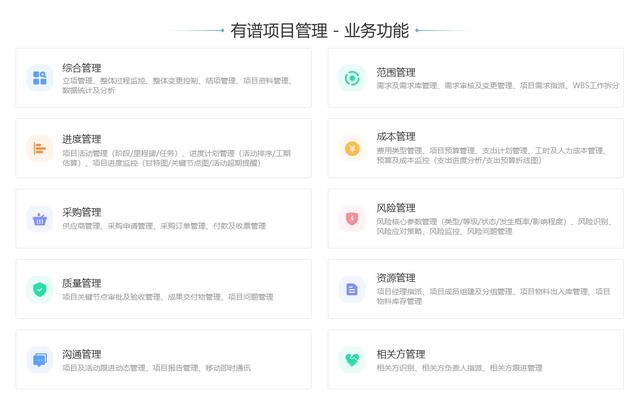Select the 资源管理 heading

396,278
